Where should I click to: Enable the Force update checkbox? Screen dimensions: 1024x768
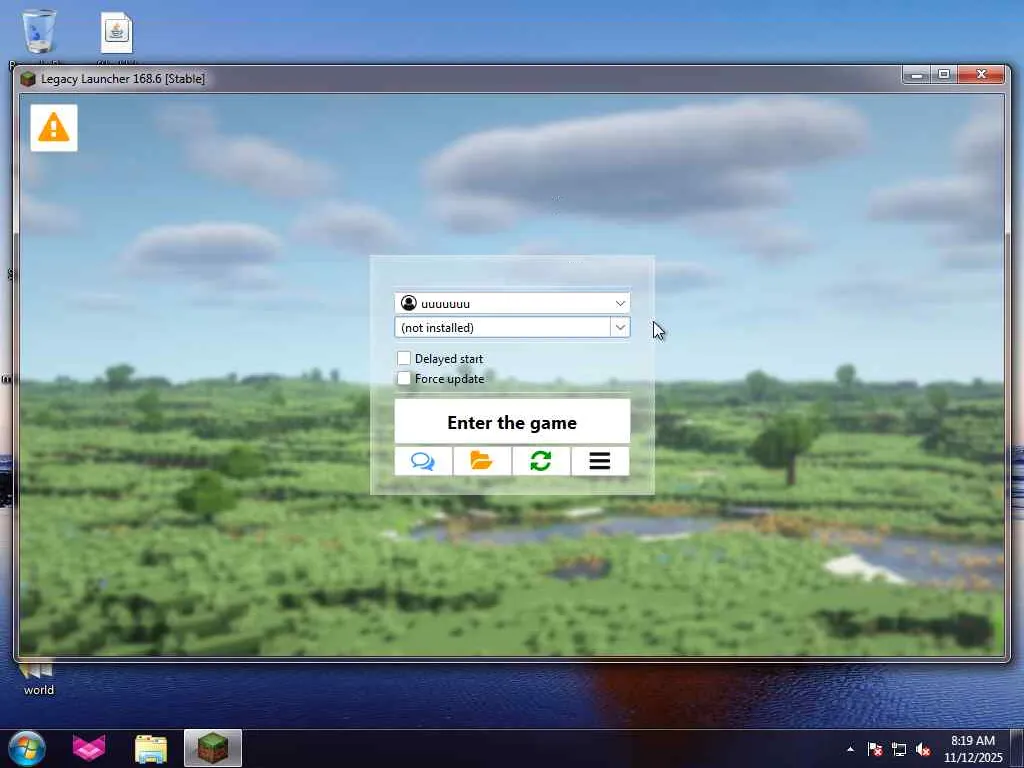coord(404,378)
